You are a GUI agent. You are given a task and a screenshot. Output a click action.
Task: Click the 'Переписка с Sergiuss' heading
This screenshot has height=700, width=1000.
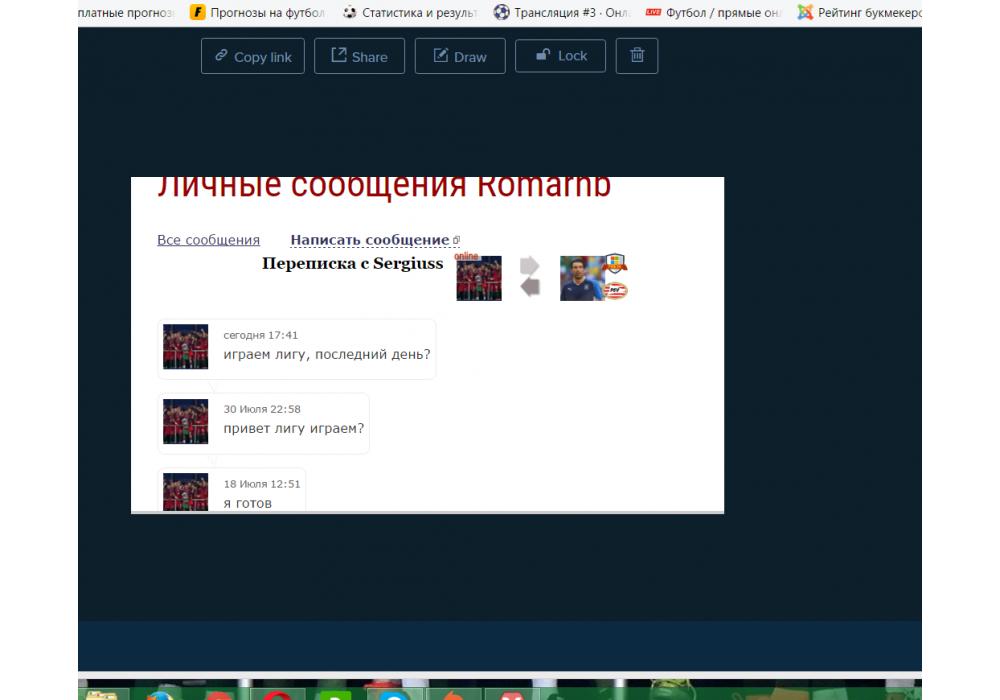(x=353, y=263)
